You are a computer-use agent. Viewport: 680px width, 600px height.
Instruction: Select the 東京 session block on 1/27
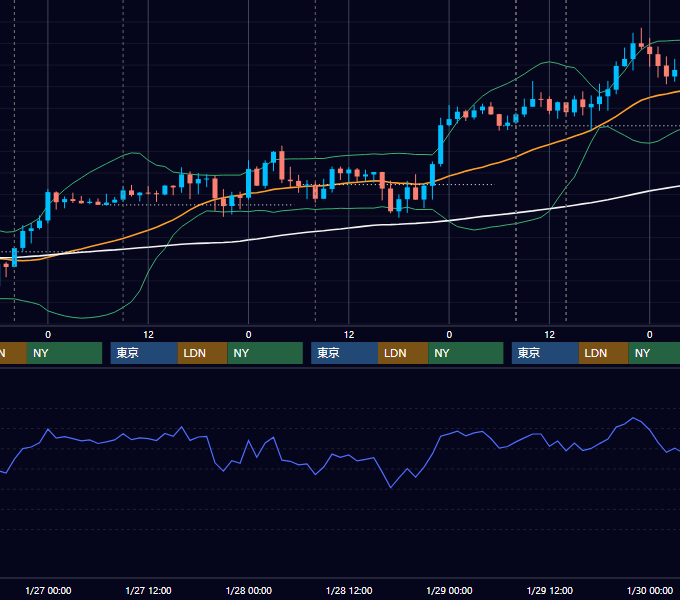tap(144, 353)
